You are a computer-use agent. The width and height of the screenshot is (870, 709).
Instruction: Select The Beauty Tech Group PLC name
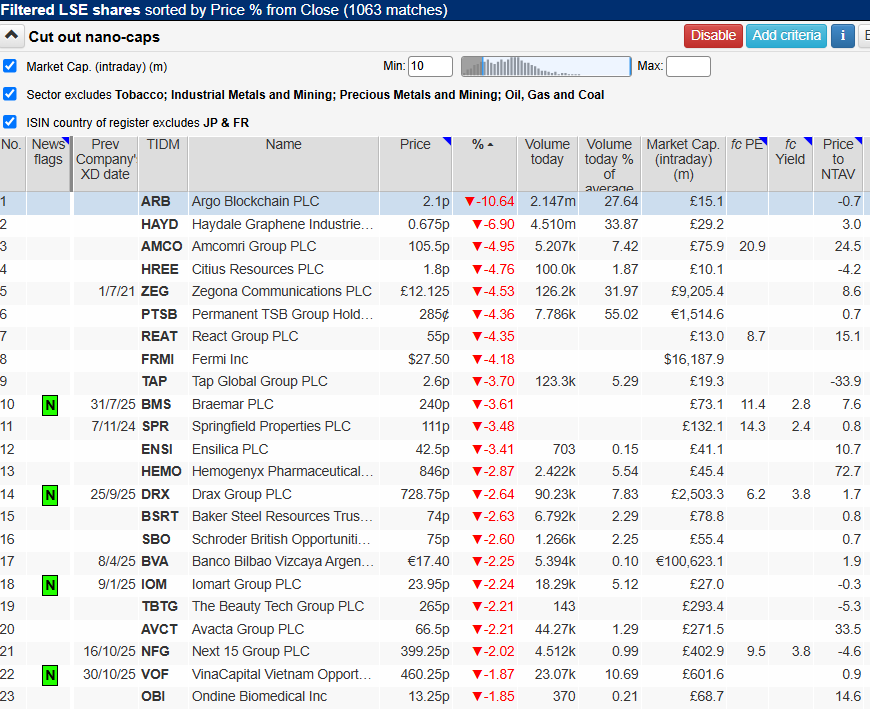(277, 606)
